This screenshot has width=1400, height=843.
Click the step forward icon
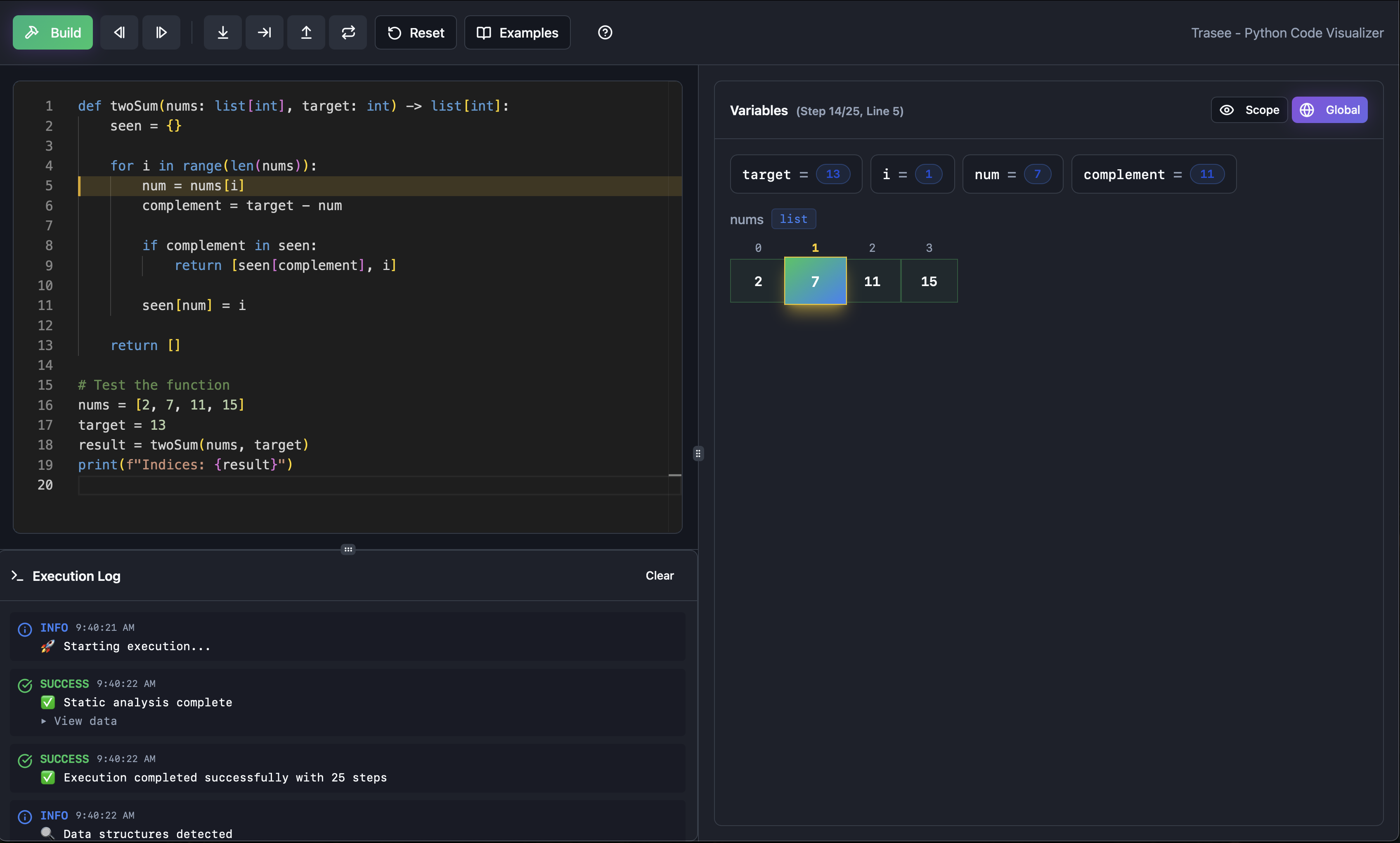(x=161, y=32)
